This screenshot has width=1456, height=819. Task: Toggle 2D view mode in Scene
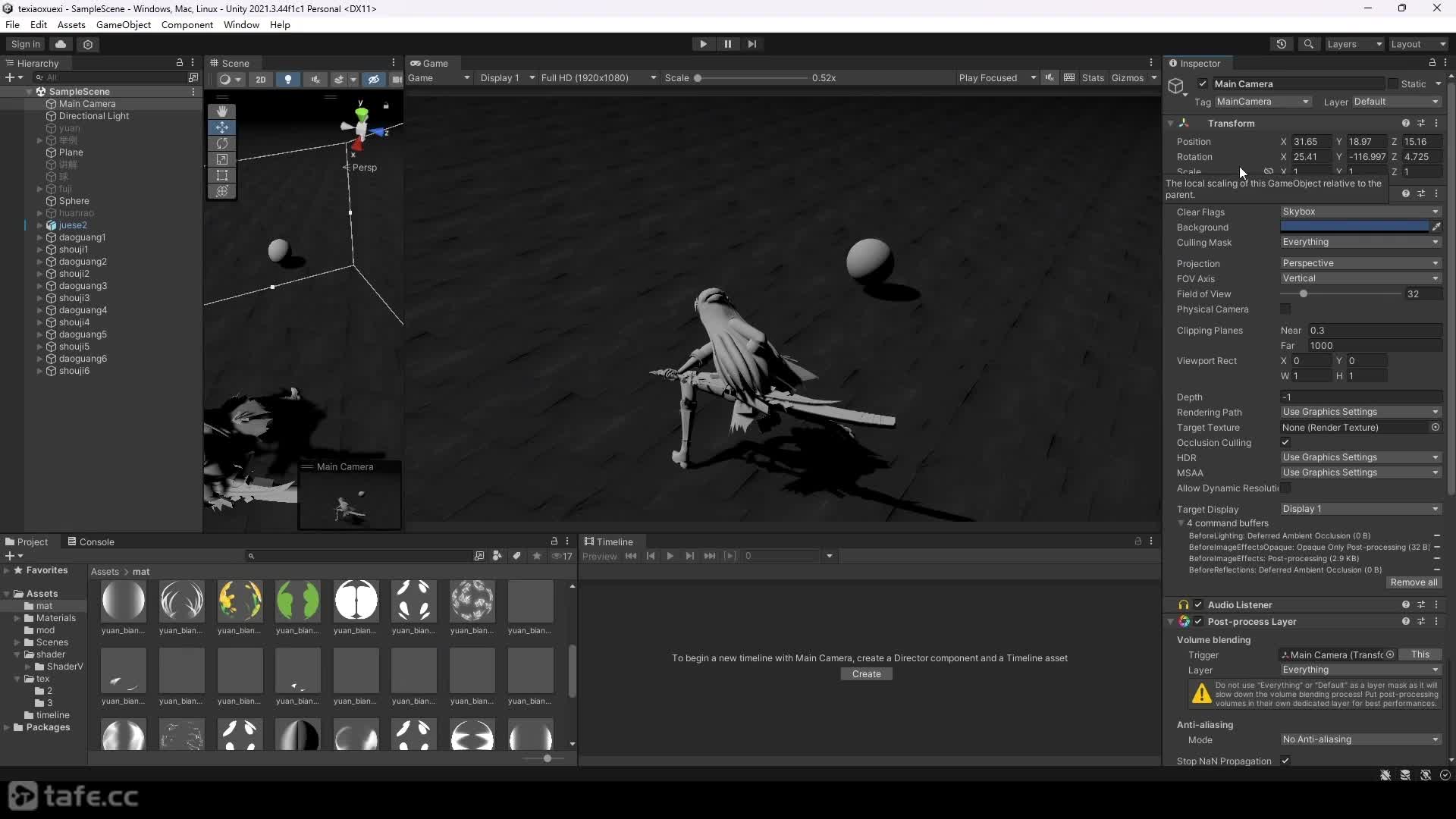(260, 79)
